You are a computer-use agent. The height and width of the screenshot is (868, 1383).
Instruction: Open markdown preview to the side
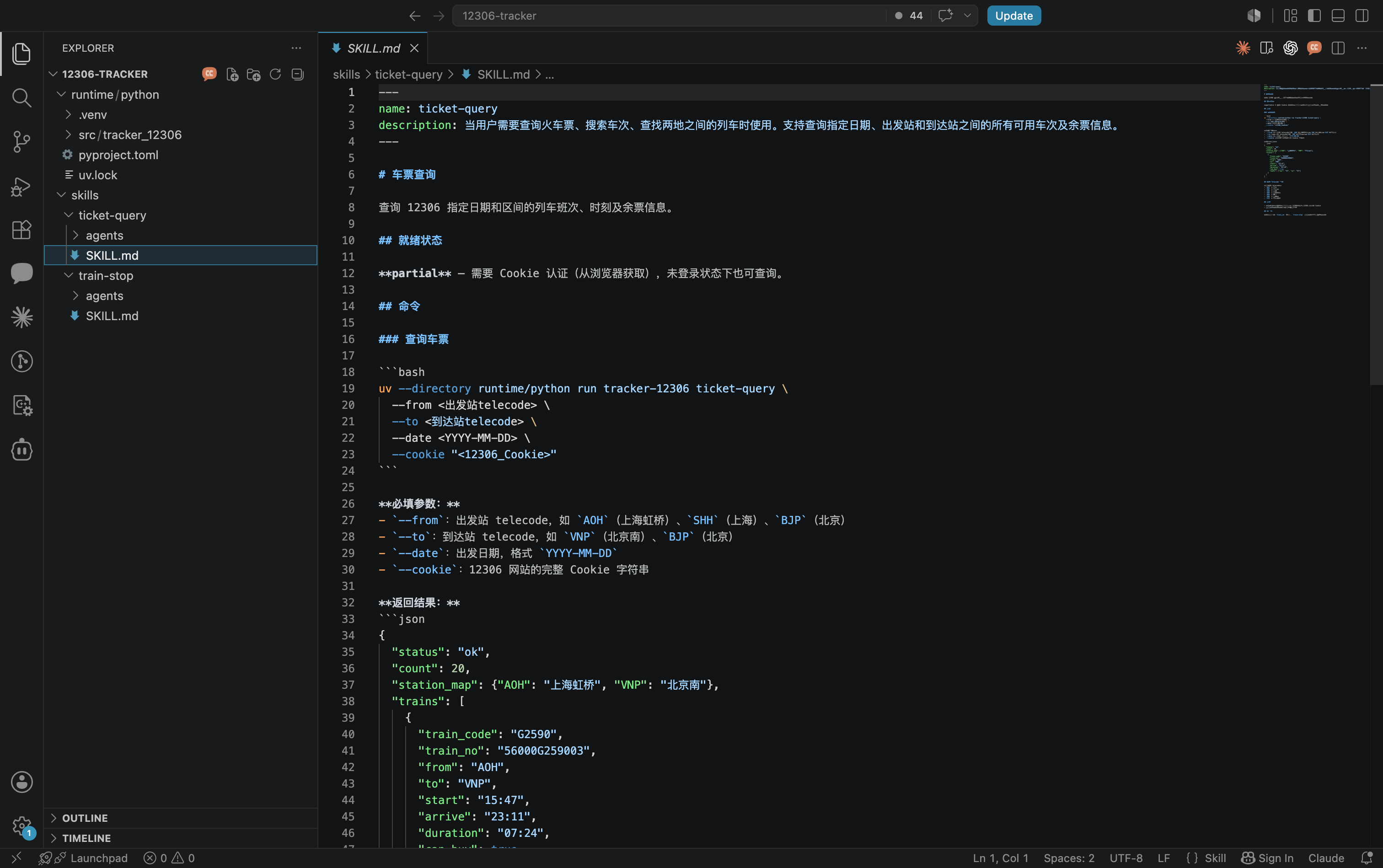1266,48
